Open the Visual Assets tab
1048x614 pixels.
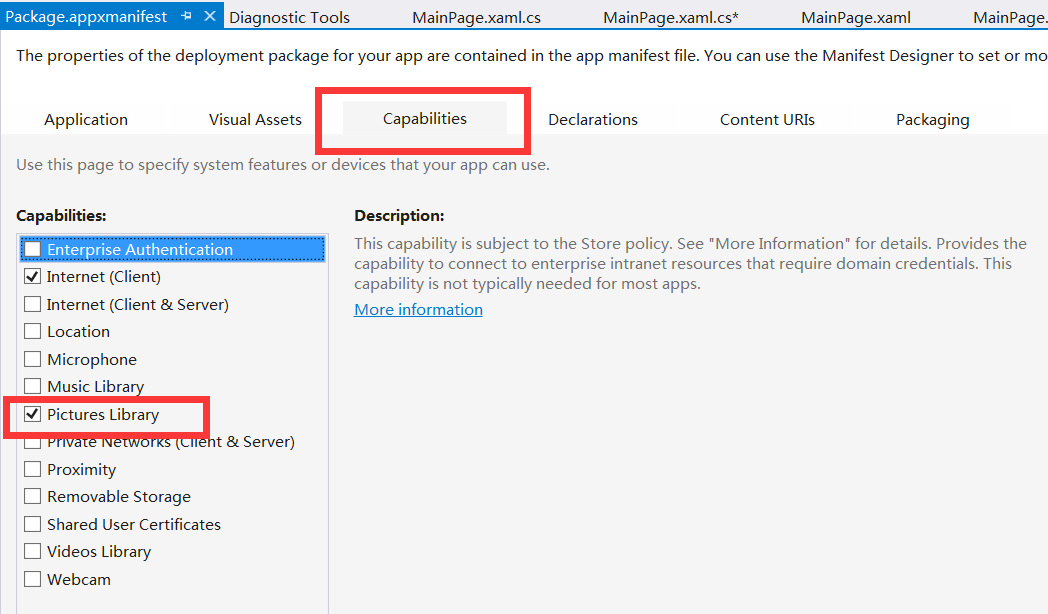coord(255,120)
